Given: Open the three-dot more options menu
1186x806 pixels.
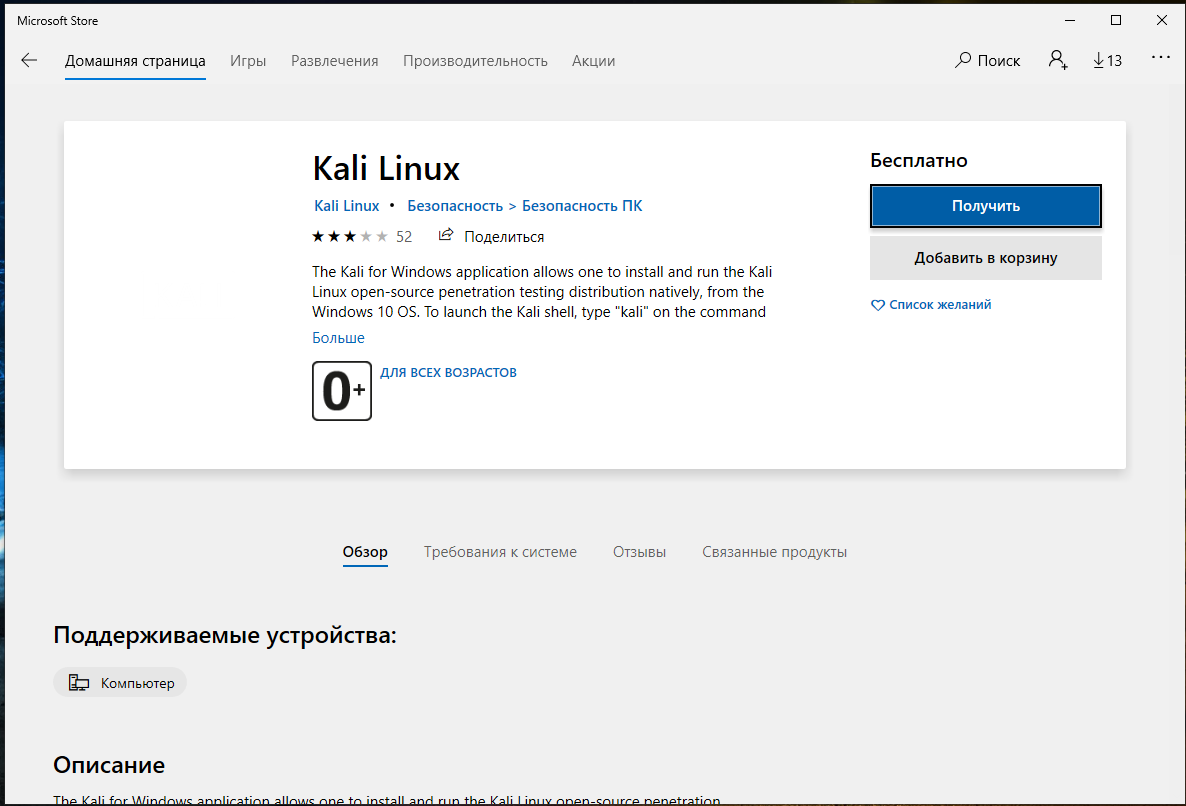Looking at the screenshot, I should (1160, 58).
